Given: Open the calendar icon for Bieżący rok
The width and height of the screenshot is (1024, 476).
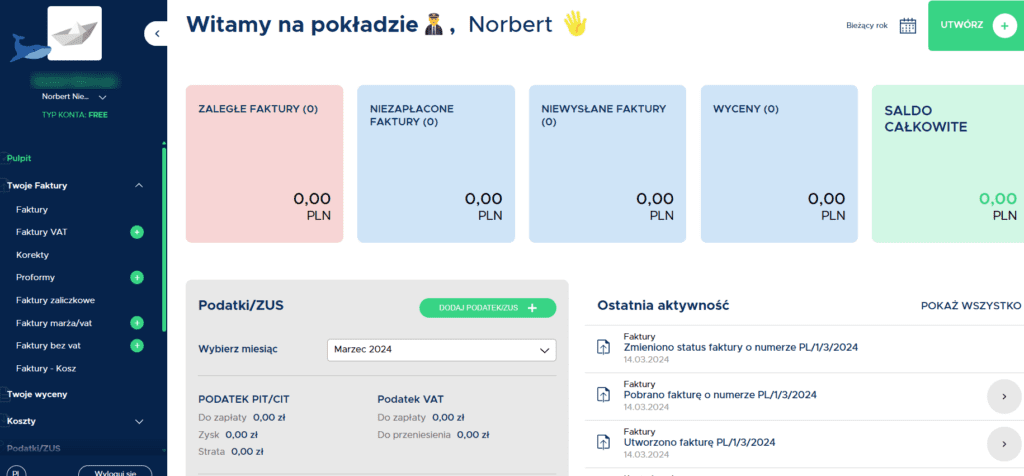Looking at the screenshot, I should (908, 26).
